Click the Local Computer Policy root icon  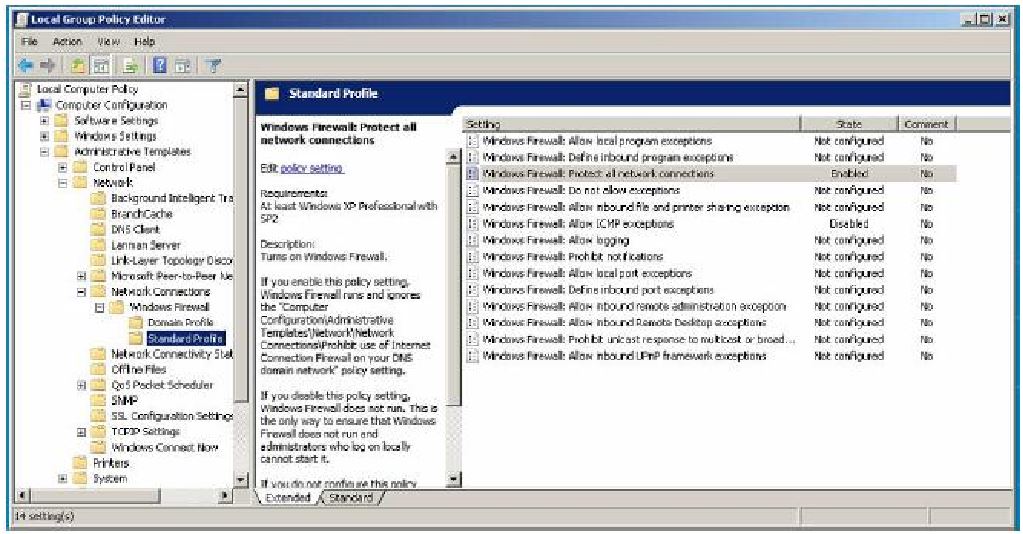[x=25, y=89]
